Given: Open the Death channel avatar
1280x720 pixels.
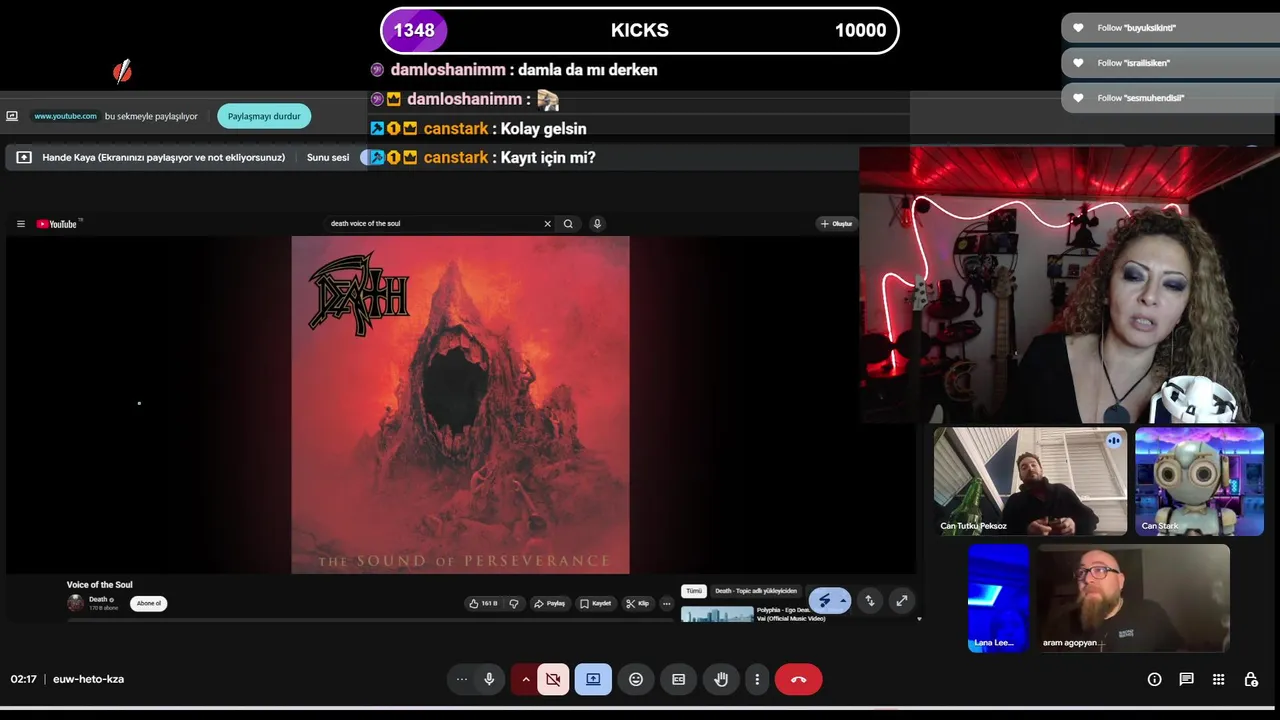Looking at the screenshot, I should coord(75,603).
